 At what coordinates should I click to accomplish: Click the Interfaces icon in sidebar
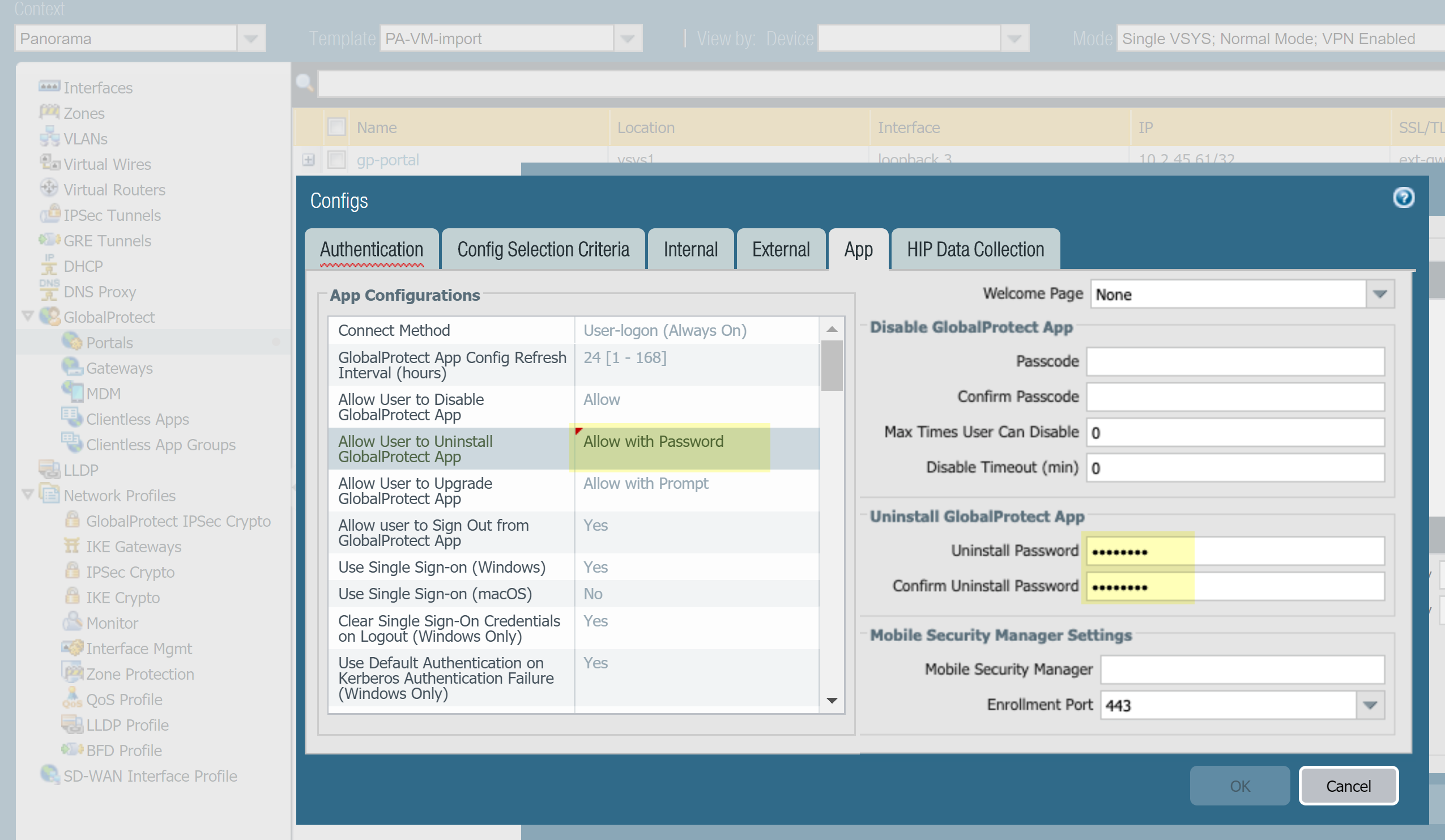[x=49, y=87]
